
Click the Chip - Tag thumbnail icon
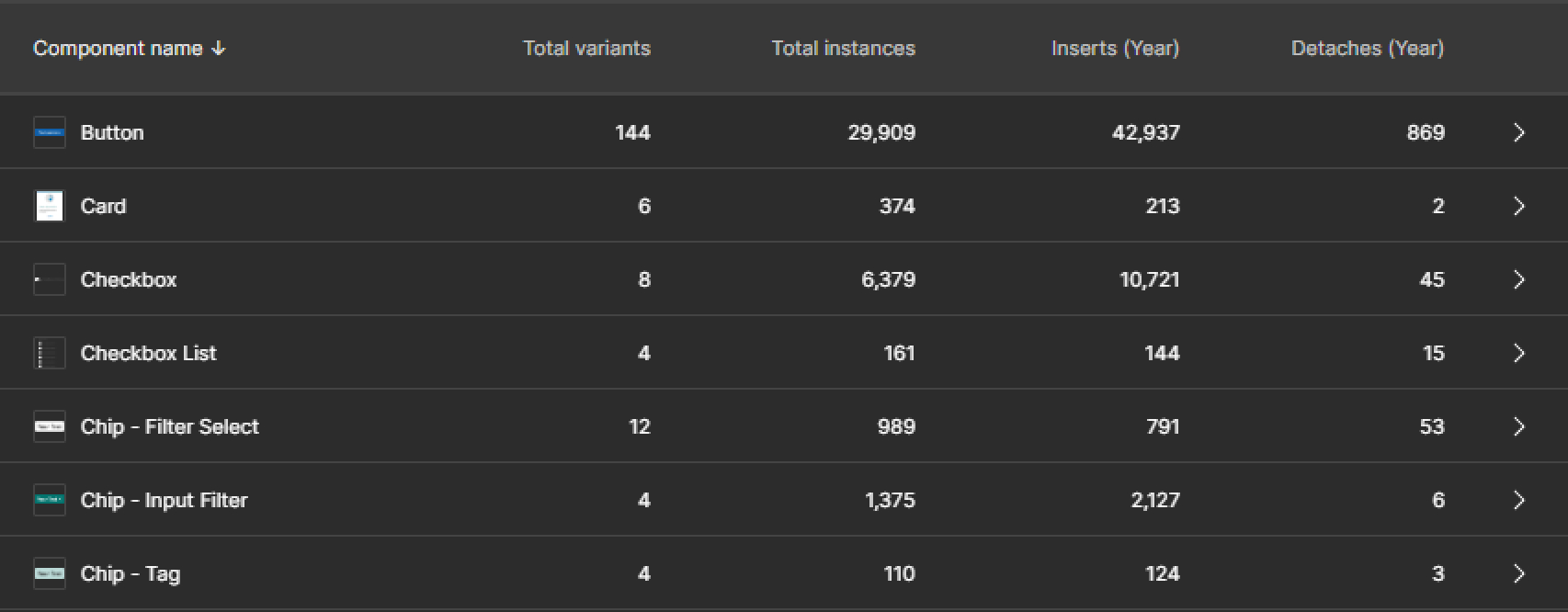[50, 573]
